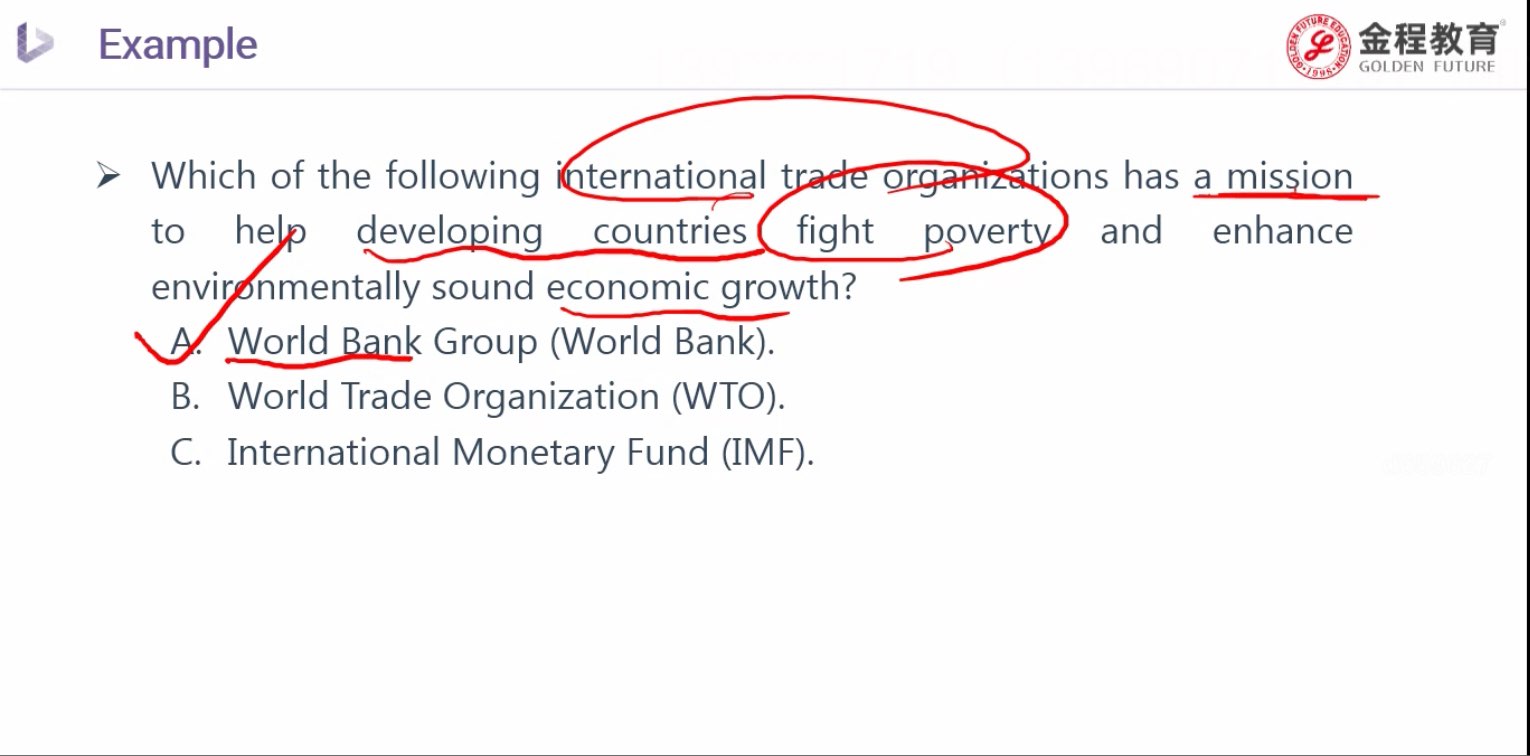
Task: Click the arrow bullet before the question
Action: [x=107, y=177]
